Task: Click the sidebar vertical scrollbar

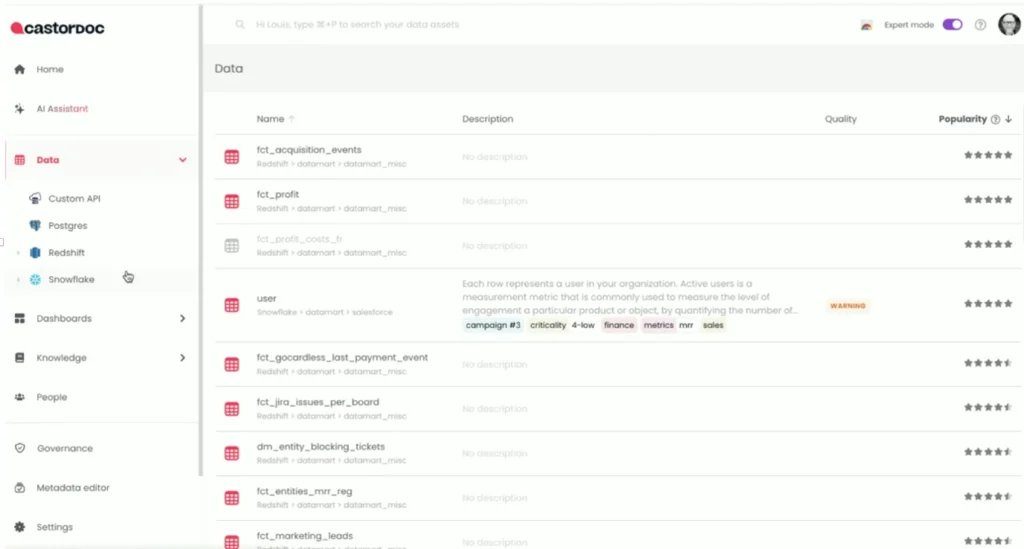Action: (200, 240)
